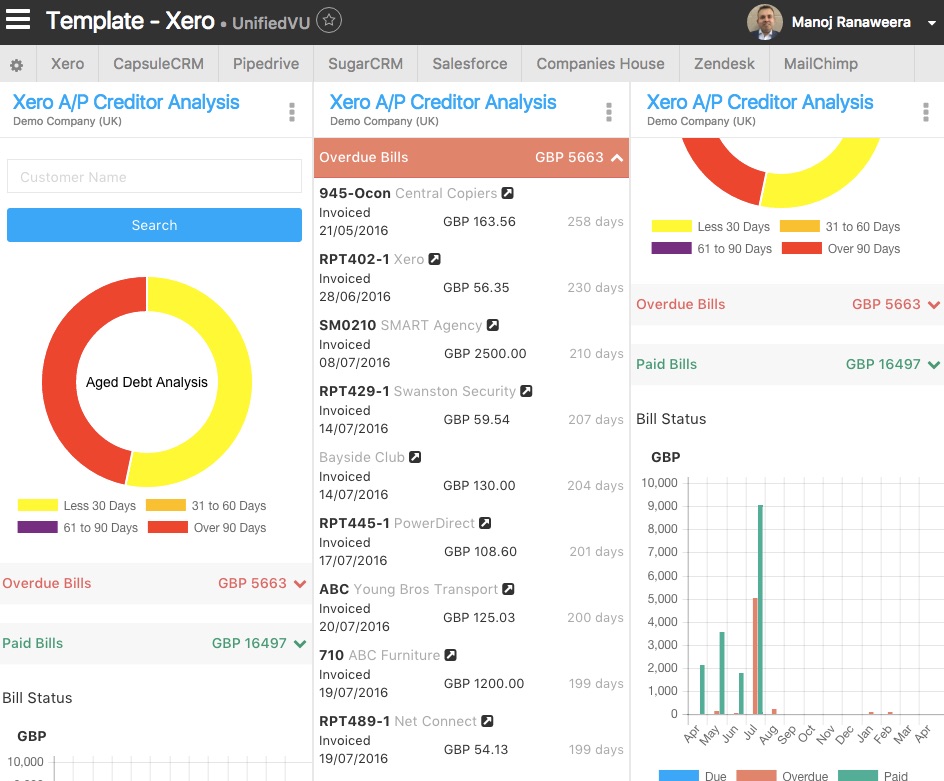Open external link icon for SMART Agency
The width and height of the screenshot is (944, 781).
tap(492, 325)
